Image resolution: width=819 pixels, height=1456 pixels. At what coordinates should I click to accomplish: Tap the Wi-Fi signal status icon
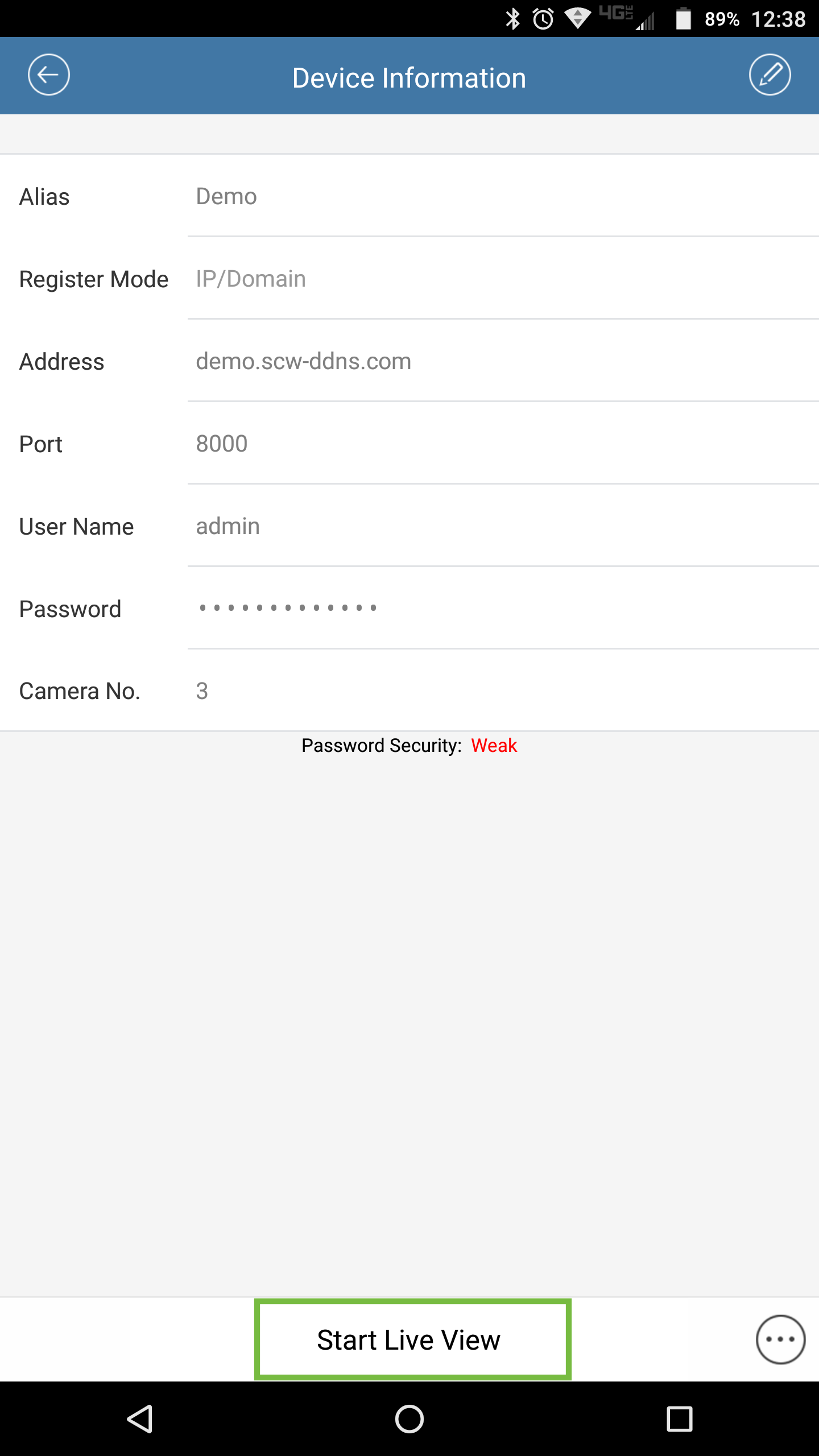(x=578, y=19)
